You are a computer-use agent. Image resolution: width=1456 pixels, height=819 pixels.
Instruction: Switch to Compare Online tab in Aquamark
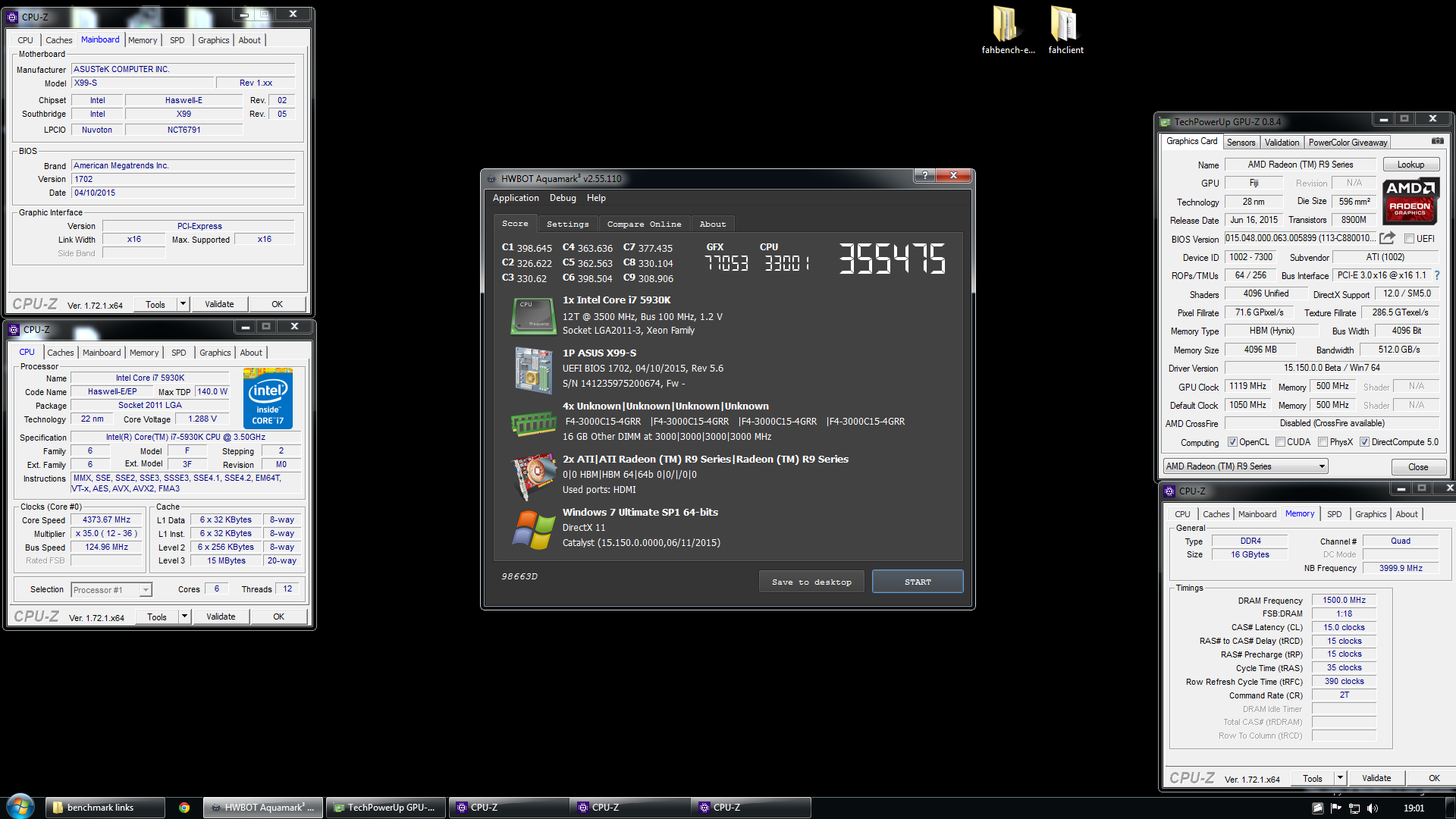point(644,224)
